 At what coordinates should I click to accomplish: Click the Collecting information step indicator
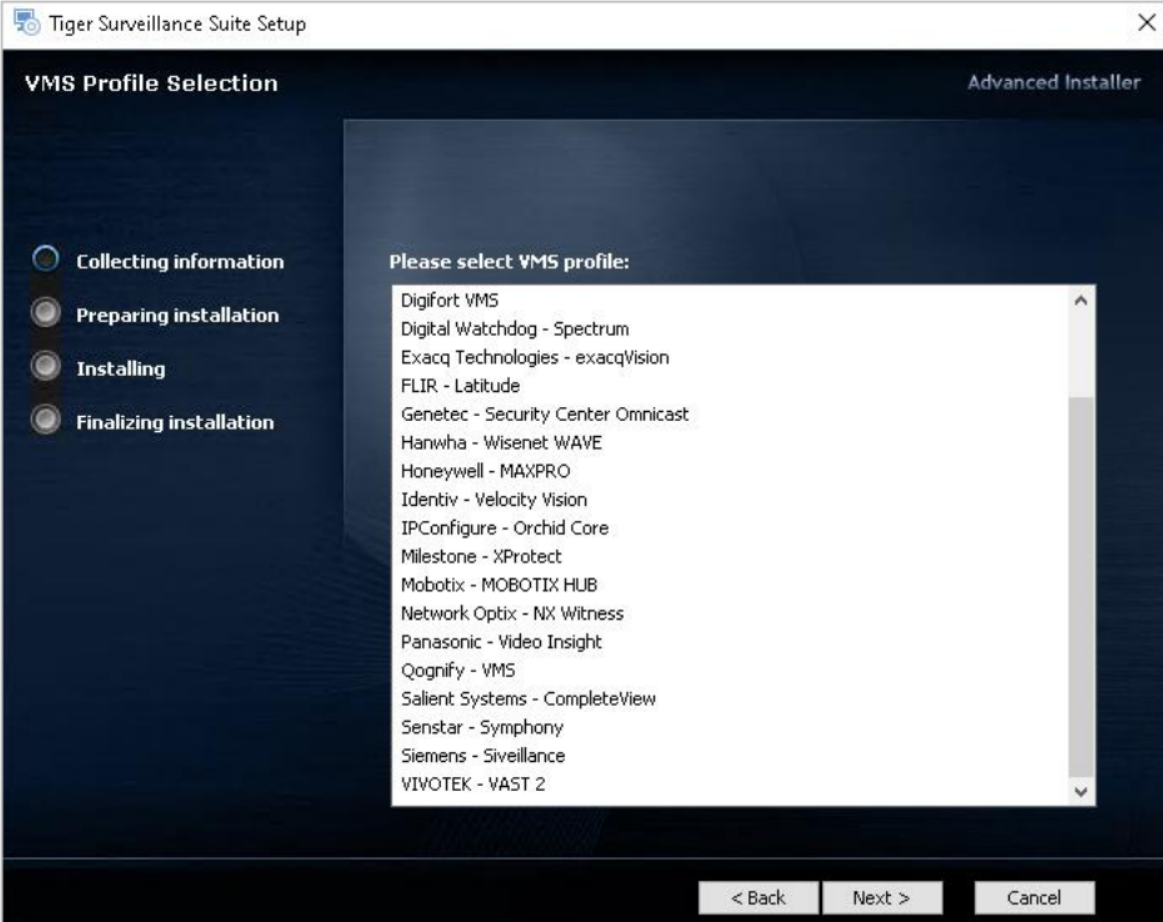coord(46,259)
